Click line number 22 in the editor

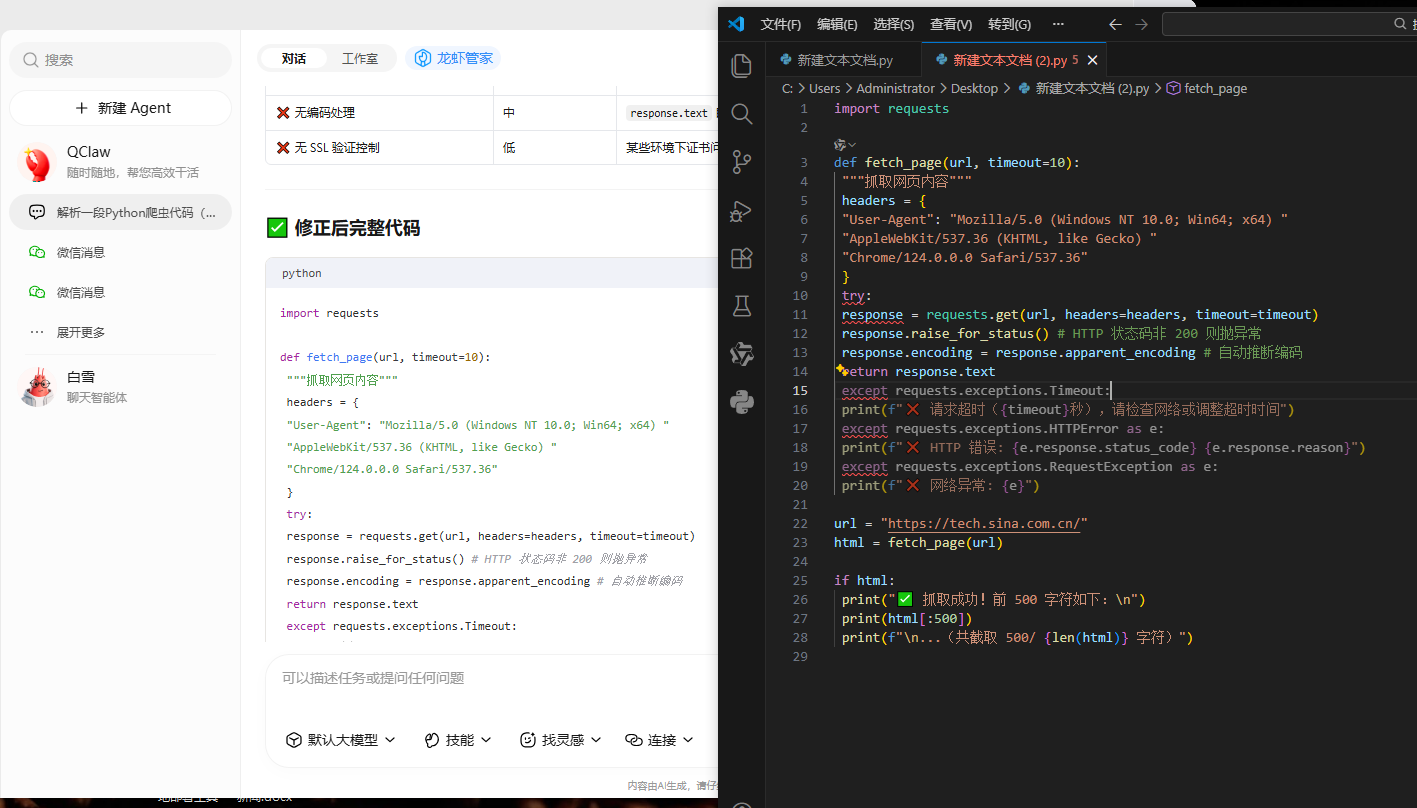coord(799,523)
